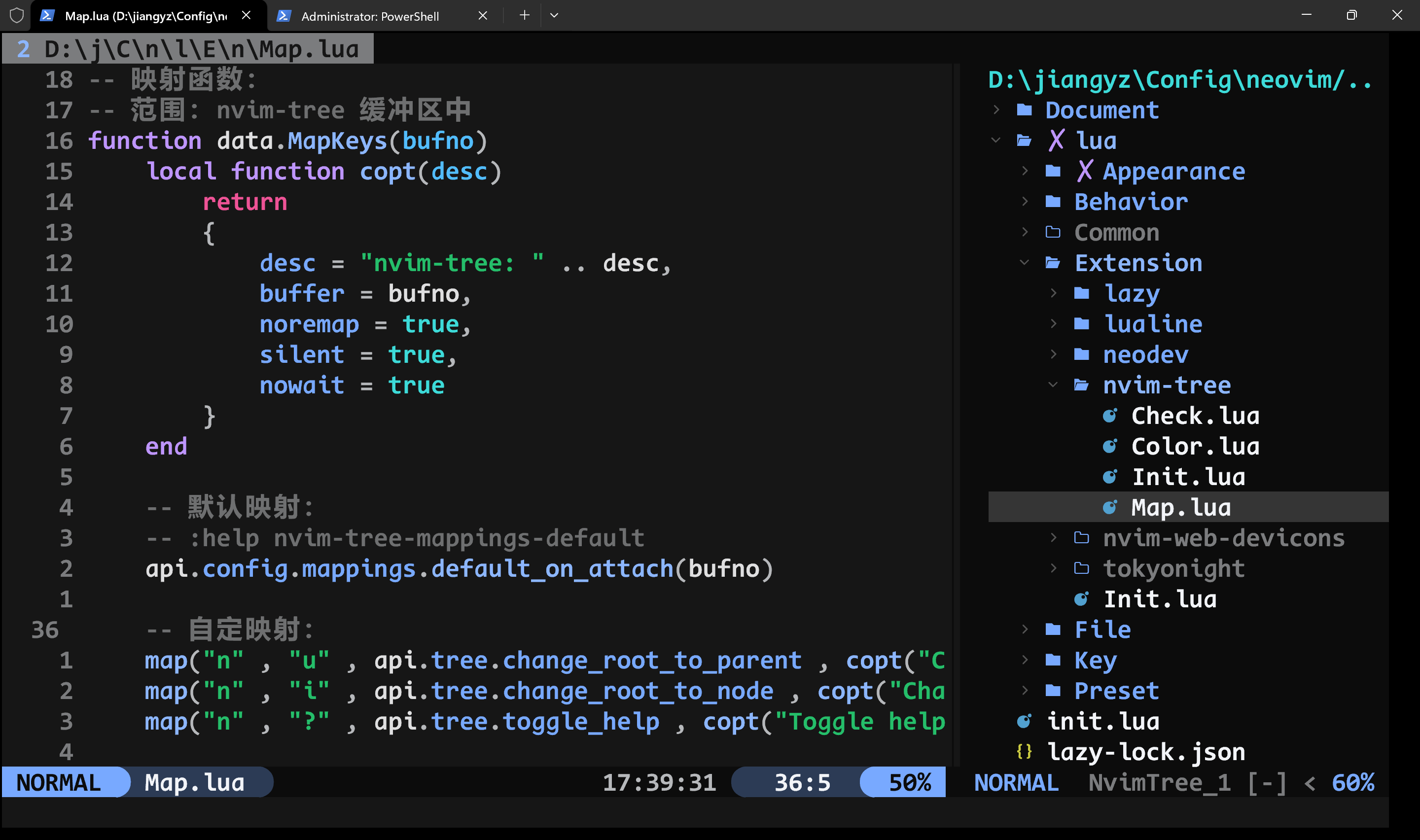The height and width of the screenshot is (840, 1420).
Task: Collapse the lua folder chevron
Action: (996, 140)
